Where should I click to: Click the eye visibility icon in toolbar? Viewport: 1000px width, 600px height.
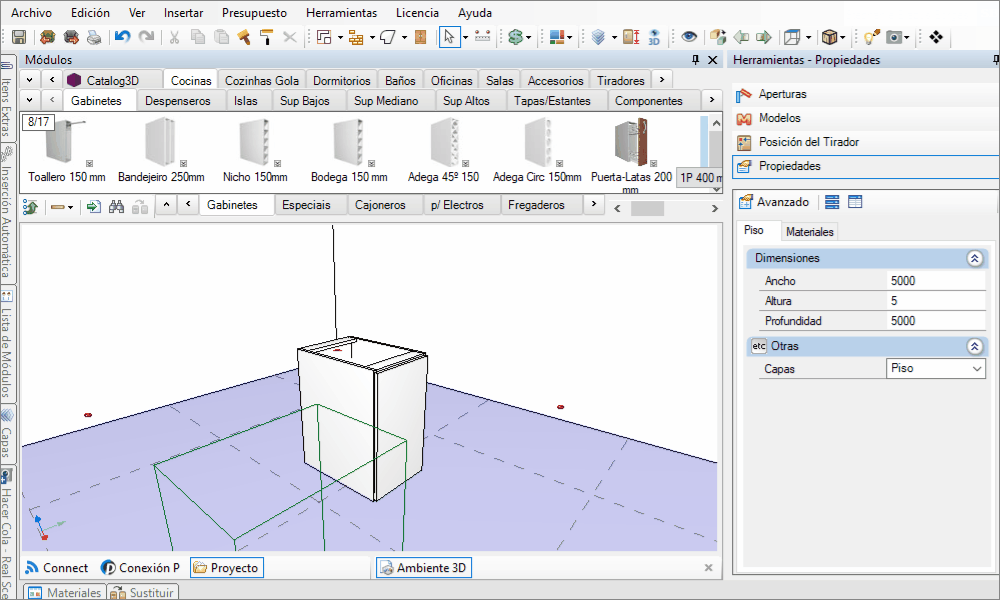coord(689,37)
